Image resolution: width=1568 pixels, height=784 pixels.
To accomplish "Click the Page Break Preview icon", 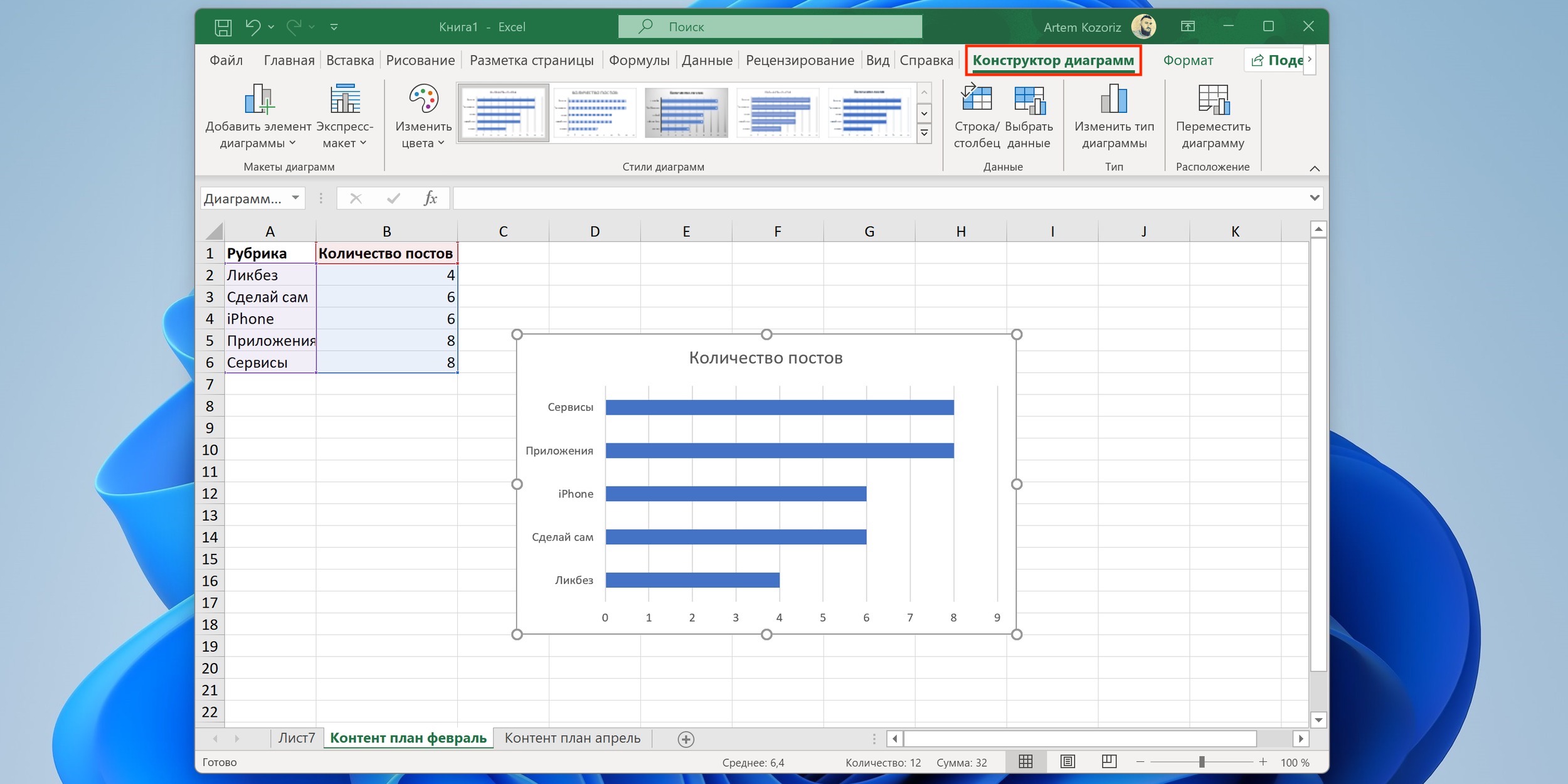I will [x=1109, y=762].
